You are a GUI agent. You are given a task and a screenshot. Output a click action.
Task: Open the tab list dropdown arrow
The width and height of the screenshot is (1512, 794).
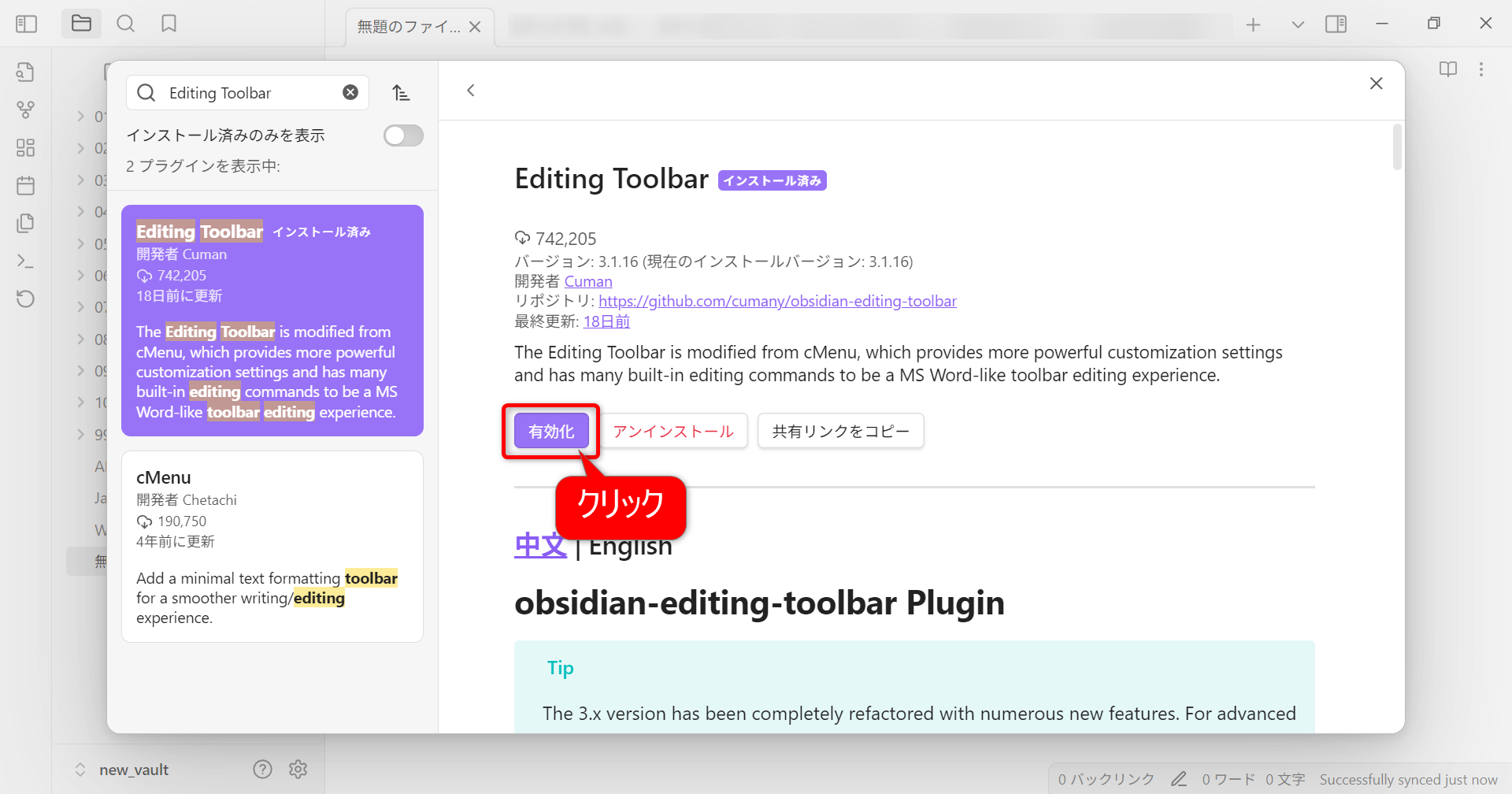[x=1297, y=24]
